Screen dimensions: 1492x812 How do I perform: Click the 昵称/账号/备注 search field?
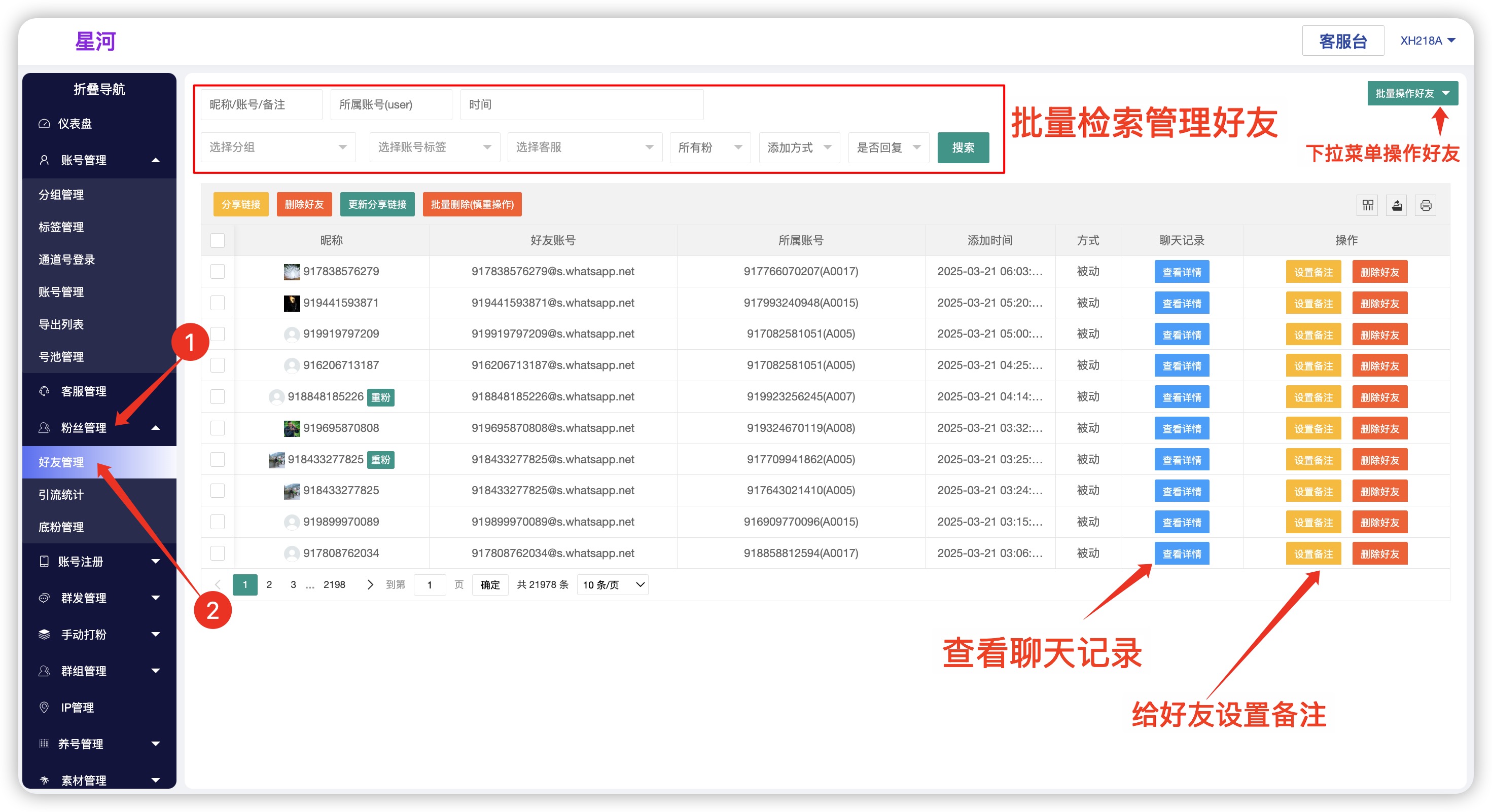point(261,105)
